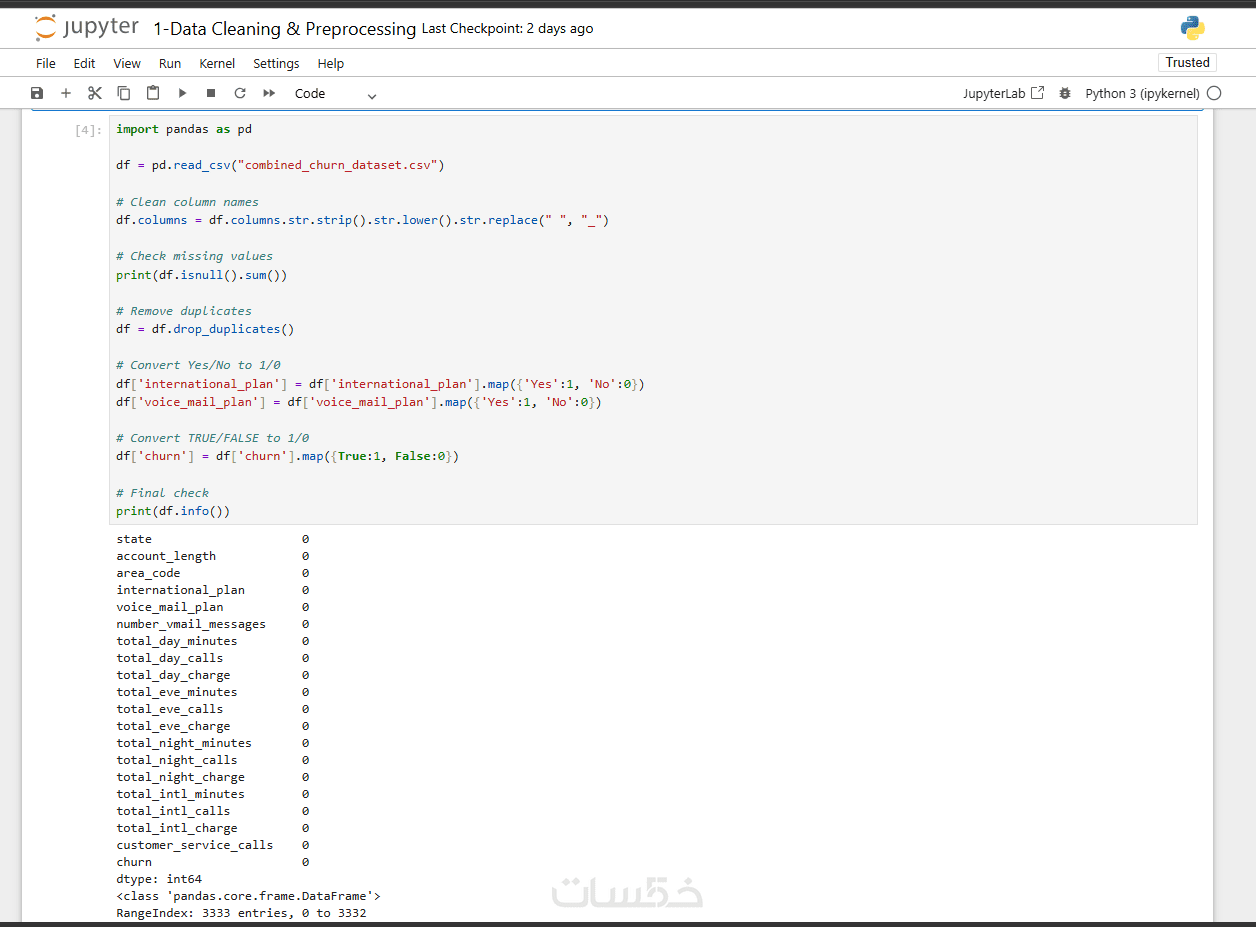The height and width of the screenshot is (927, 1256).
Task: Click the Trusted notebook button
Action: [1187, 62]
